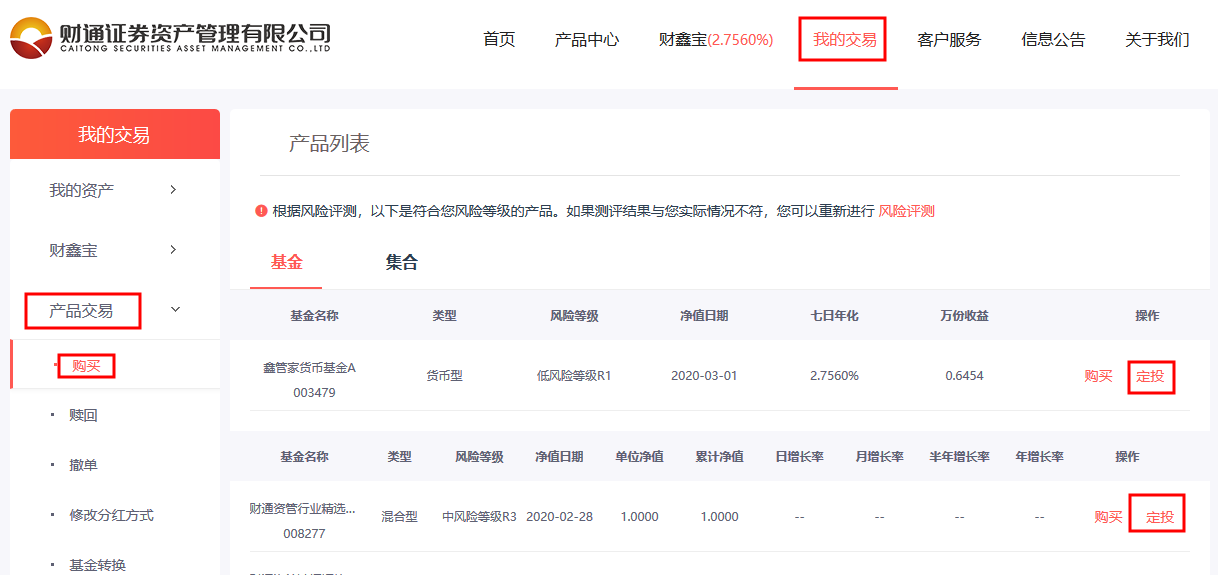Image resolution: width=1218 pixels, height=575 pixels.
Task: Select 购买 in the sidebar submenu
Action: tap(86, 366)
